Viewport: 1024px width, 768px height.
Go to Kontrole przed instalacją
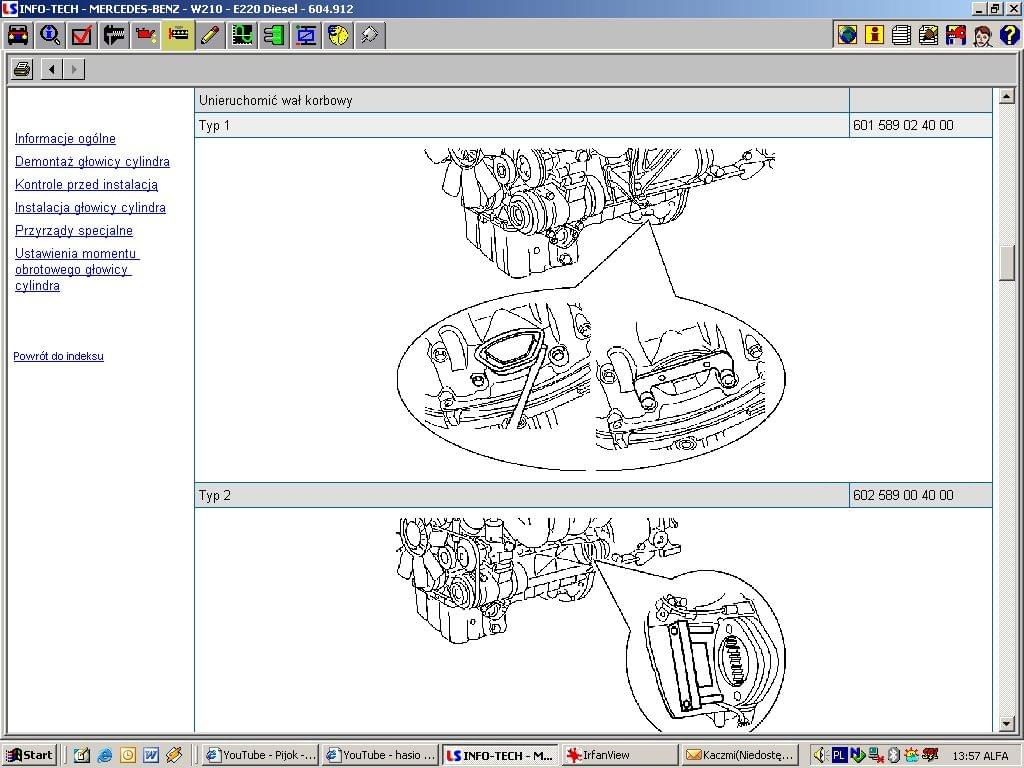click(x=86, y=184)
